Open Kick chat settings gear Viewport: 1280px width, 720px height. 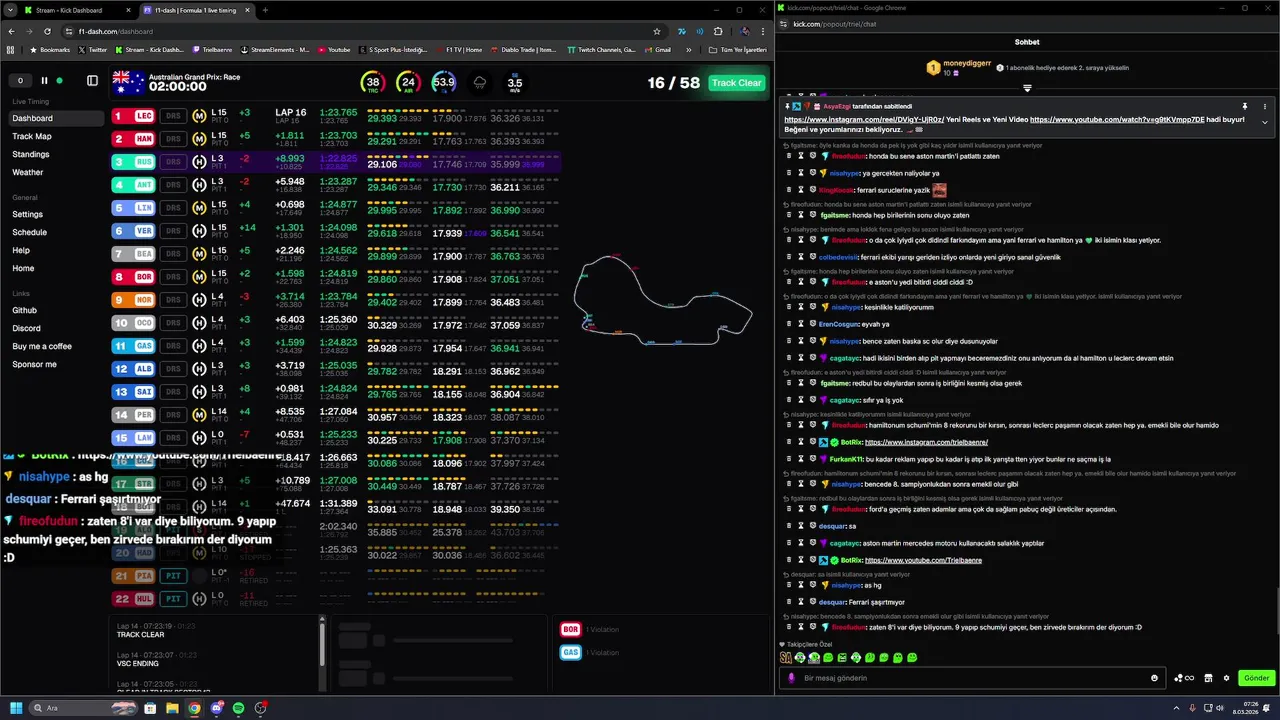click(x=1227, y=678)
